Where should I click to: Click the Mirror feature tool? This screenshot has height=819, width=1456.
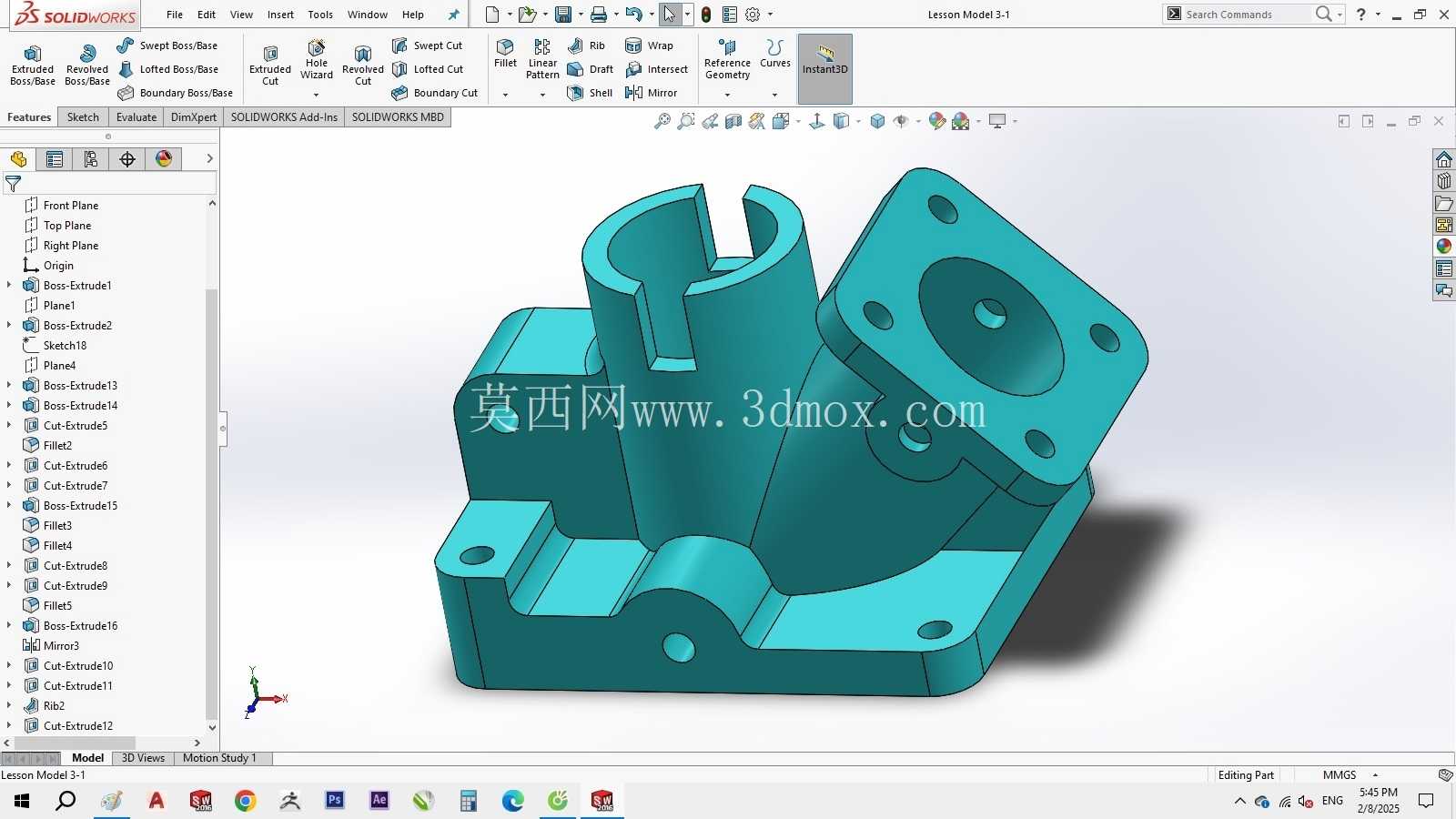pyautogui.click(x=652, y=93)
